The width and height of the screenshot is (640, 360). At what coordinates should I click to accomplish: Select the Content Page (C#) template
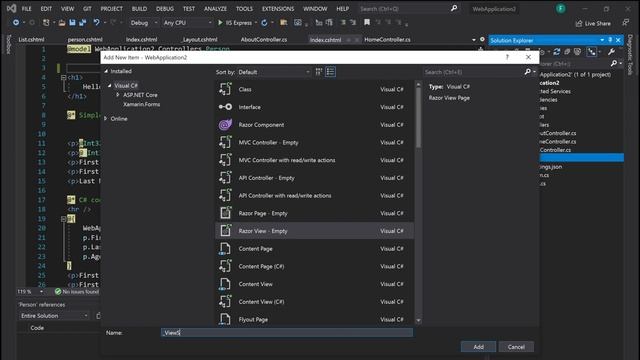pos(314,267)
